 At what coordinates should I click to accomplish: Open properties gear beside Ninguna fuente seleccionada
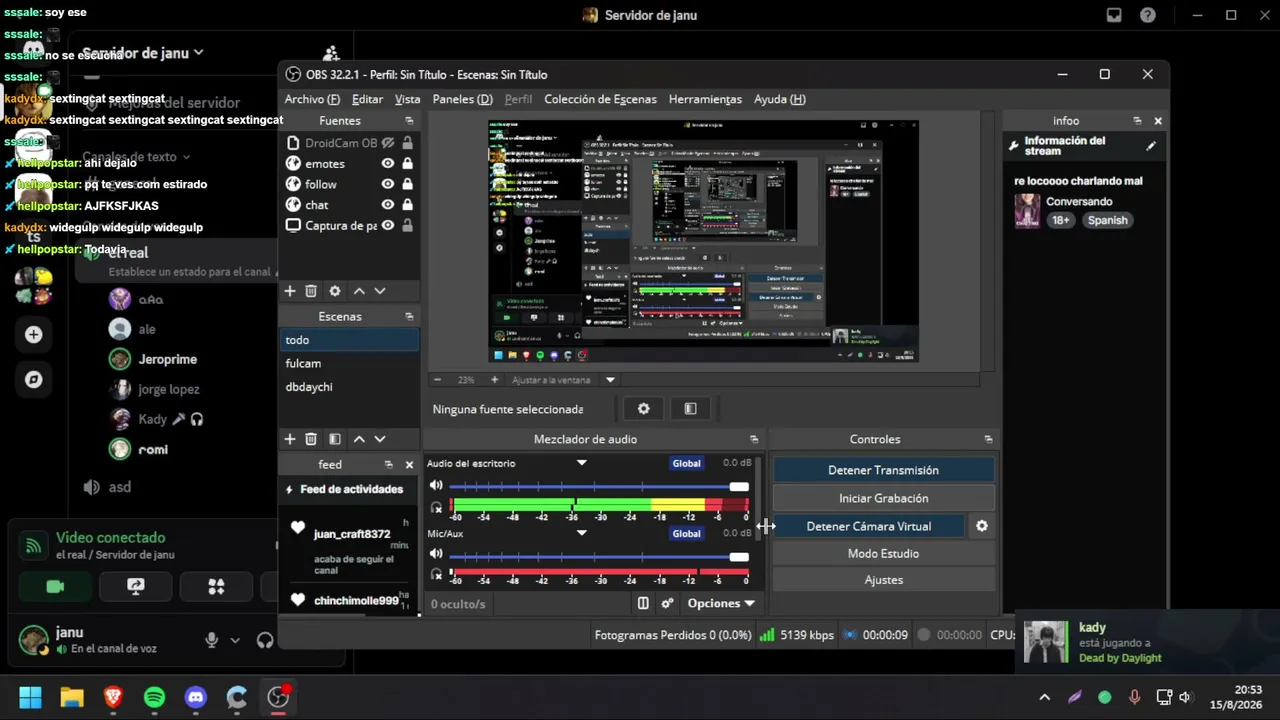[644, 409]
